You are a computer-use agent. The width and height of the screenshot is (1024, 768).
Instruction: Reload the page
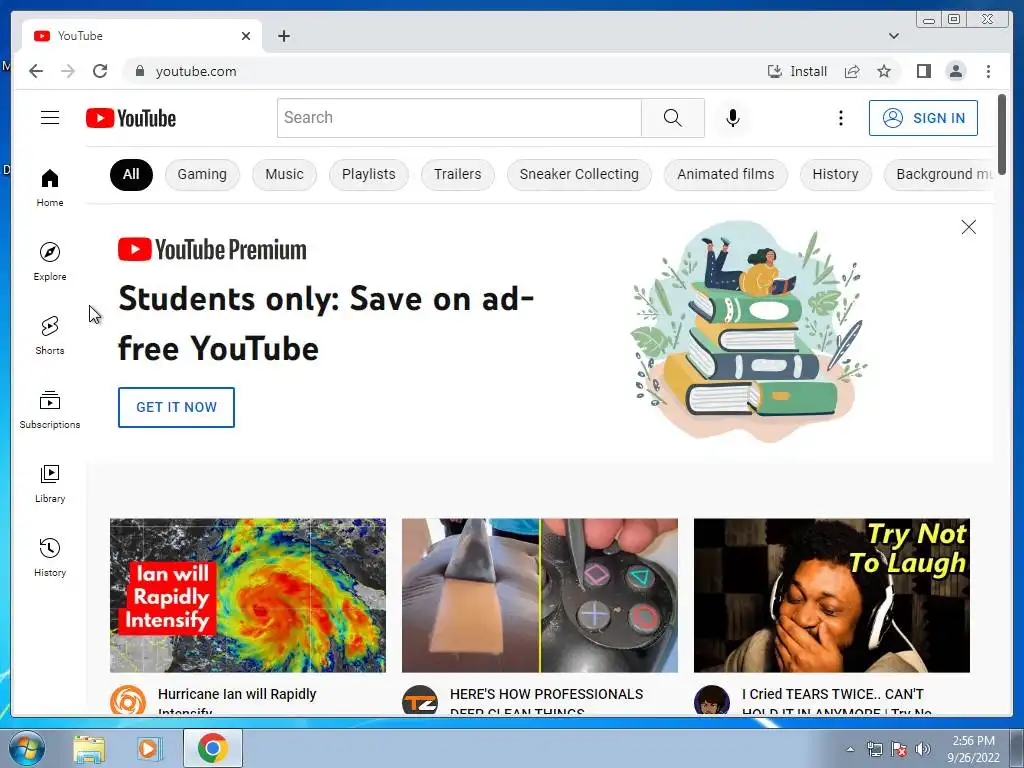tap(100, 71)
